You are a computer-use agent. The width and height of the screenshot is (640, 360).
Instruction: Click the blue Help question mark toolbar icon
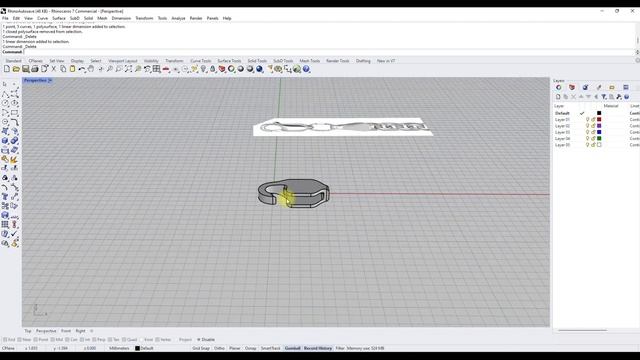pyautogui.click(x=307, y=69)
